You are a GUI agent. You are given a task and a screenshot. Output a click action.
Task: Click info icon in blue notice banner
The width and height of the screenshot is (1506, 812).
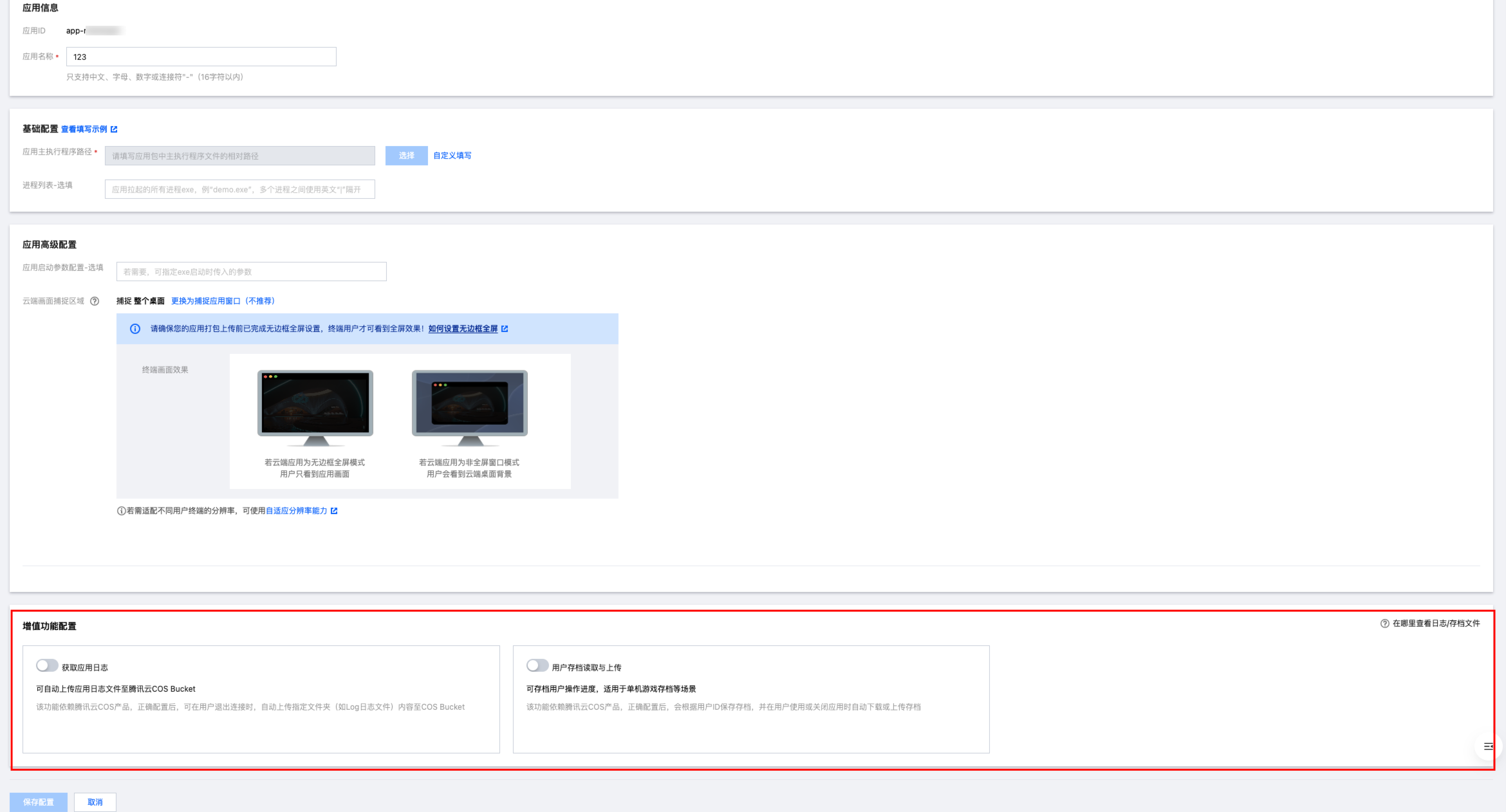[x=135, y=329]
